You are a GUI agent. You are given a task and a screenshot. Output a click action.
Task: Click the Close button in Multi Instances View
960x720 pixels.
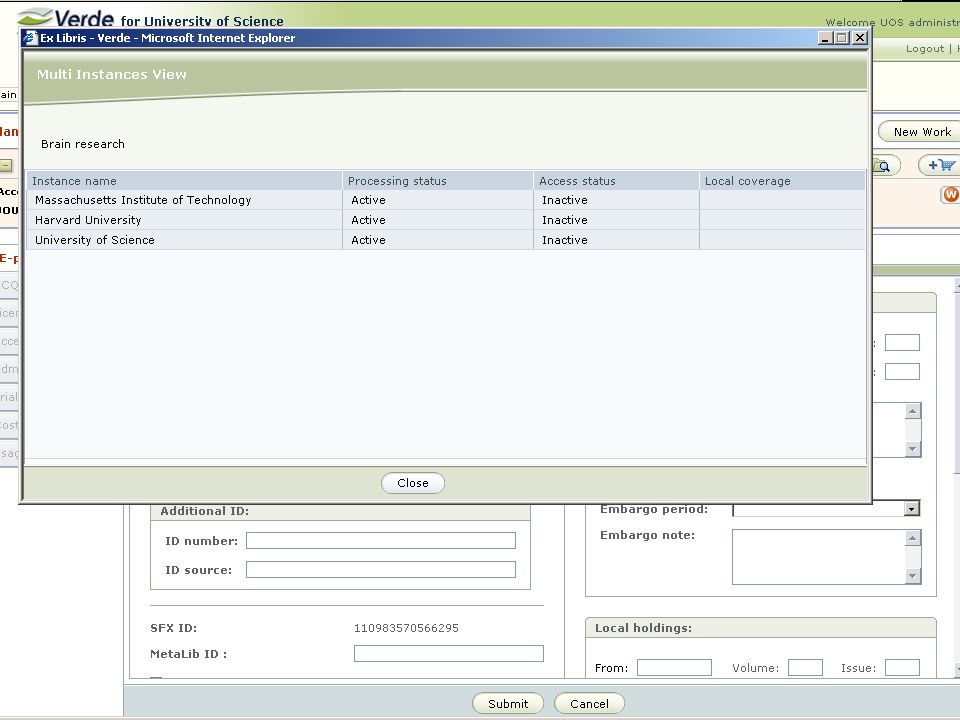(x=413, y=483)
